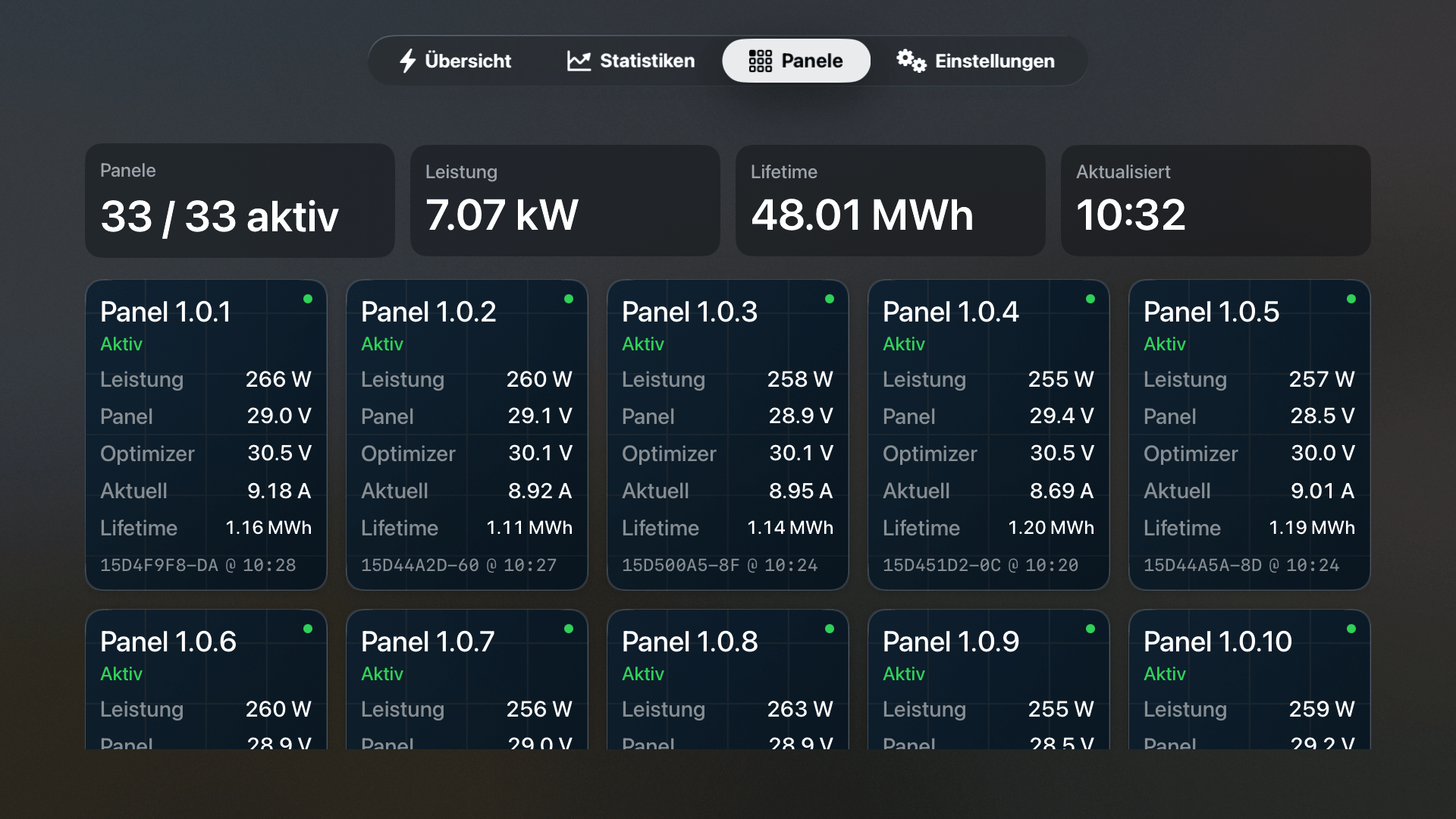
Task: Click the 9.18 A Aktuell value
Action: (279, 491)
